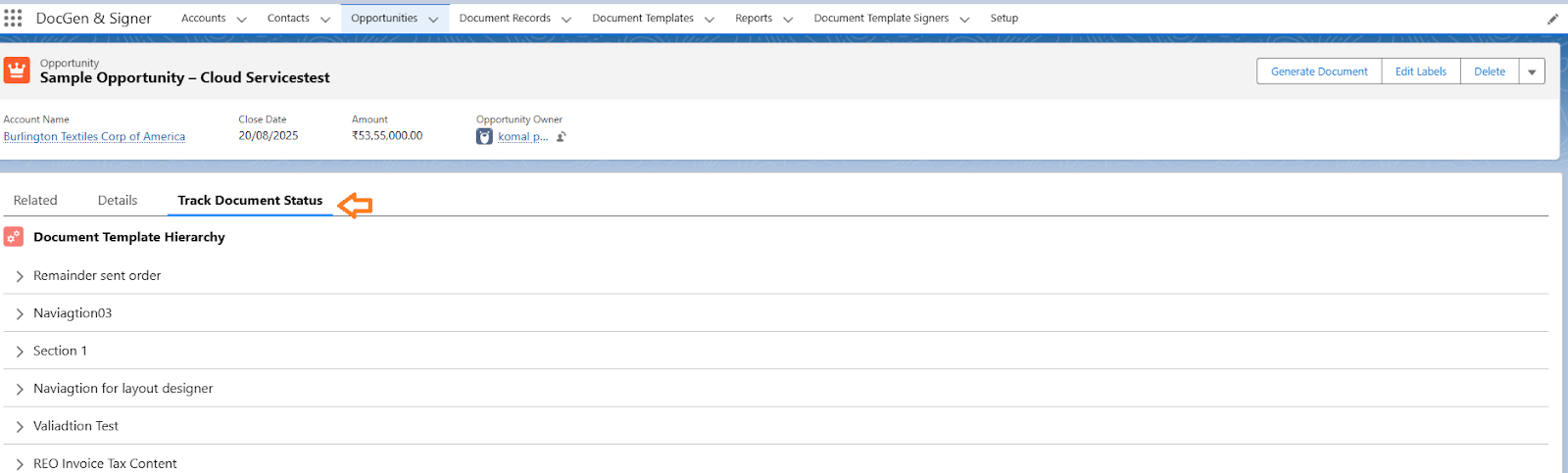1568x473 pixels.
Task: Go to Setup in the navigation bar
Action: coord(1004,19)
